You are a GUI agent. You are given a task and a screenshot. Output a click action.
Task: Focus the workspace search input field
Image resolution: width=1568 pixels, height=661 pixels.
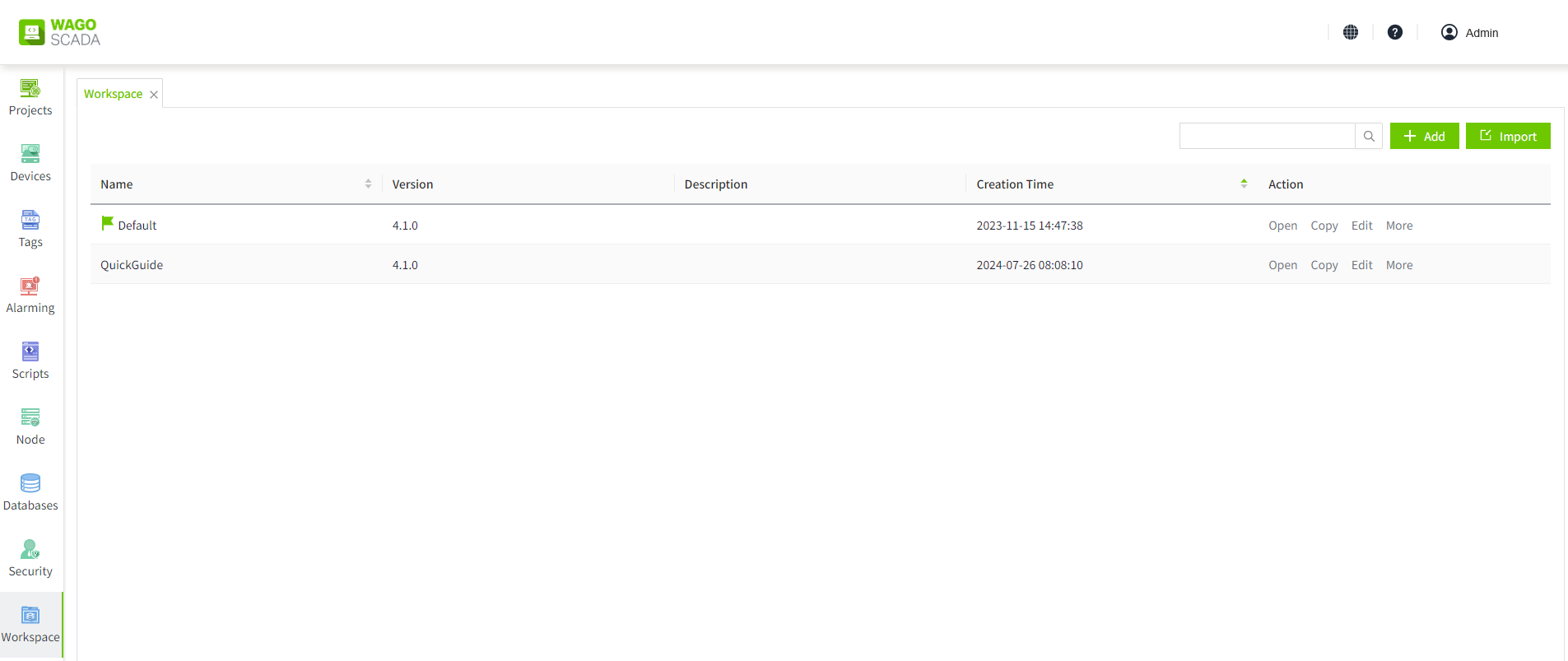[x=1267, y=137]
